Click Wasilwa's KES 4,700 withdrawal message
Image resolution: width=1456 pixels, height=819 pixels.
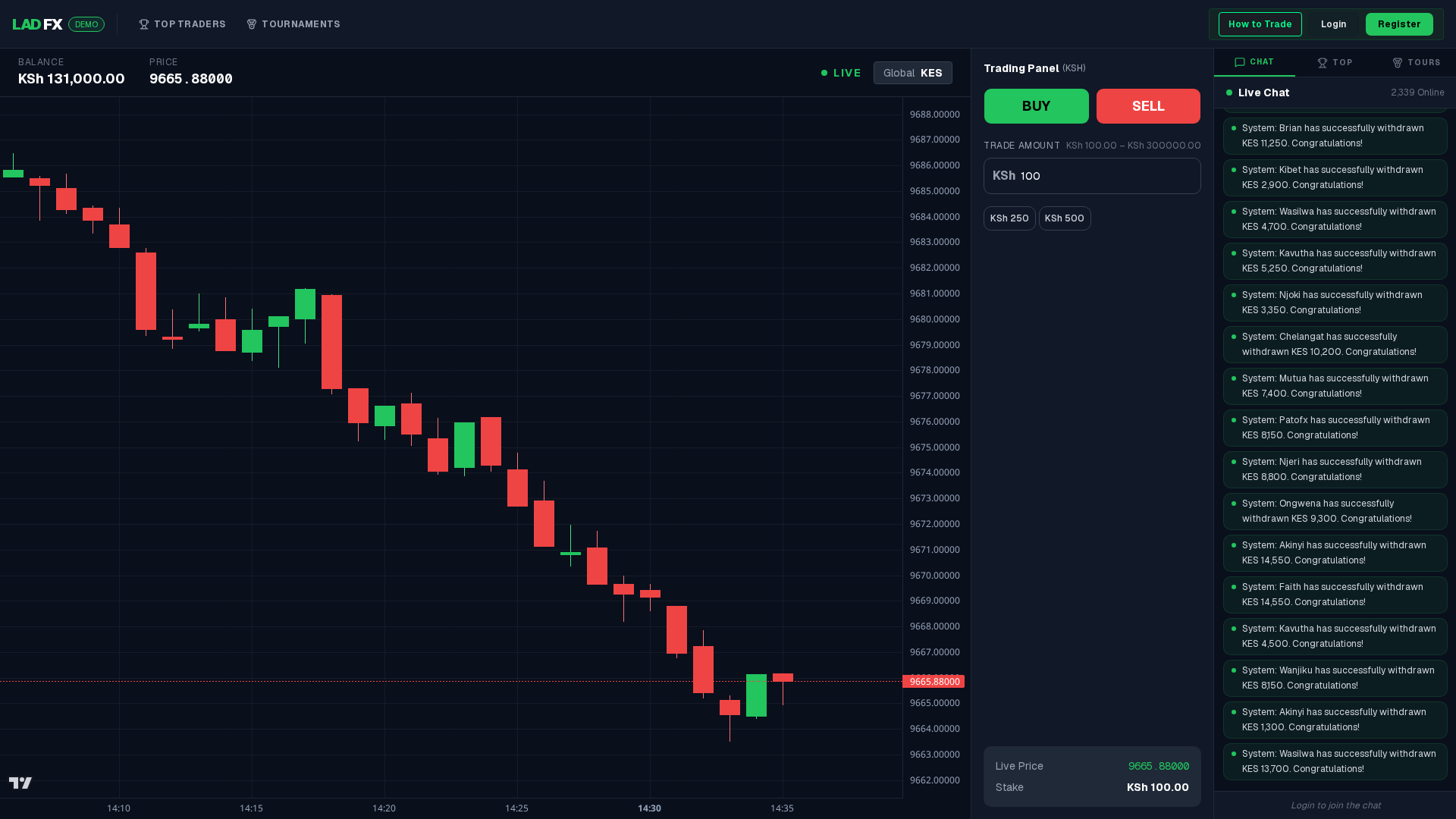coord(1335,219)
